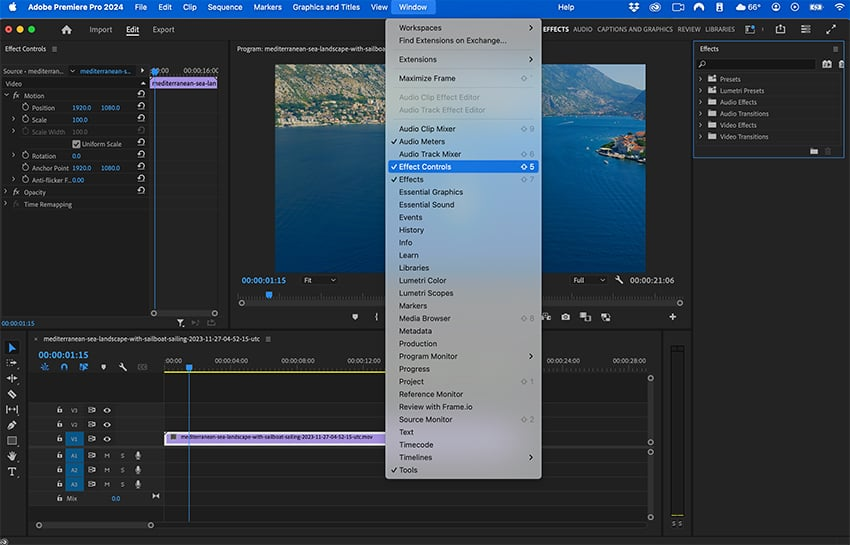Expand the Lumetri Presets folder
The image size is (850, 545).
[700, 91]
